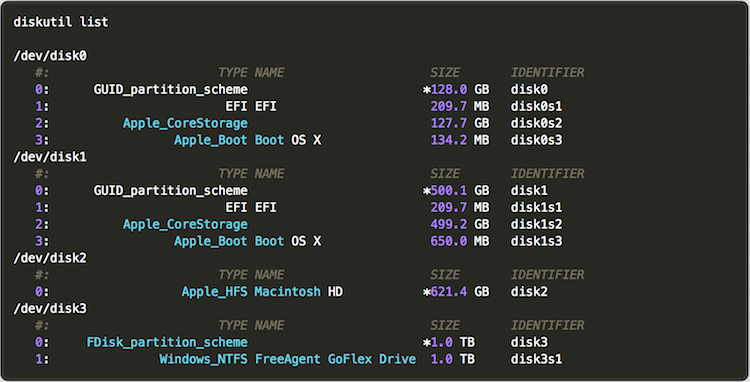Viewport: 750px width, 382px height.
Task: Click the disk3 identifier in row 0
Action: pyautogui.click(x=529, y=342)
